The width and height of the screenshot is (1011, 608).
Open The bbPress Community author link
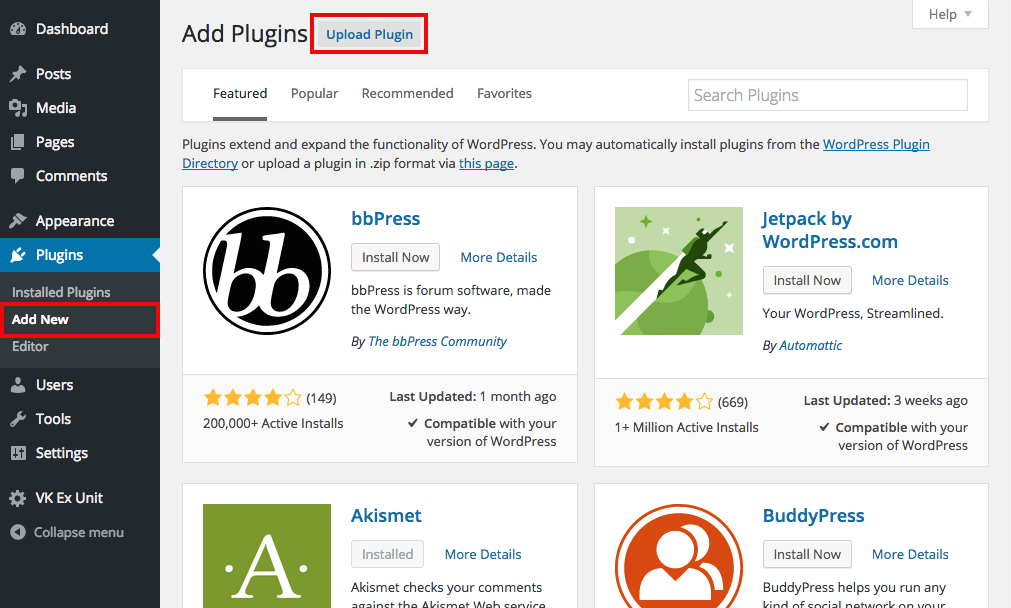coord(437,342)
